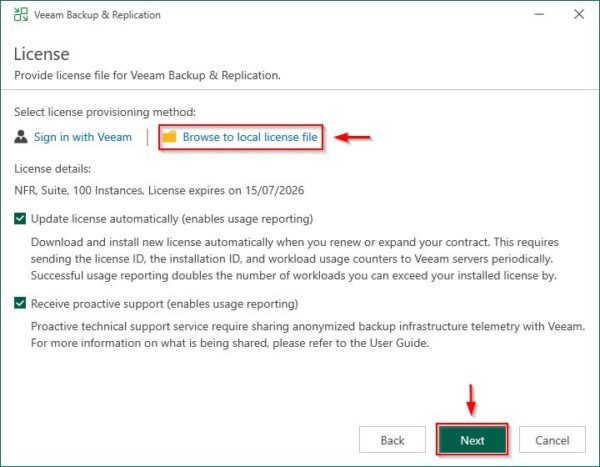Go to the previous step with Back

[x=392, y=440]
